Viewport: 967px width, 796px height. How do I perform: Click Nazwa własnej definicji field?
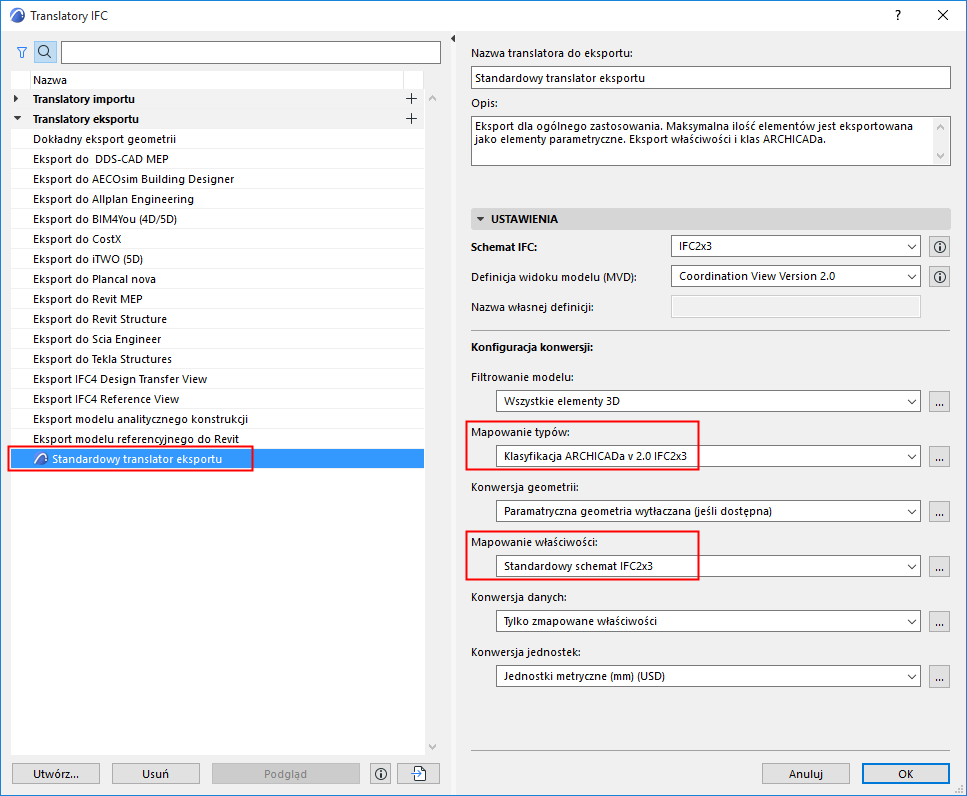796,307
